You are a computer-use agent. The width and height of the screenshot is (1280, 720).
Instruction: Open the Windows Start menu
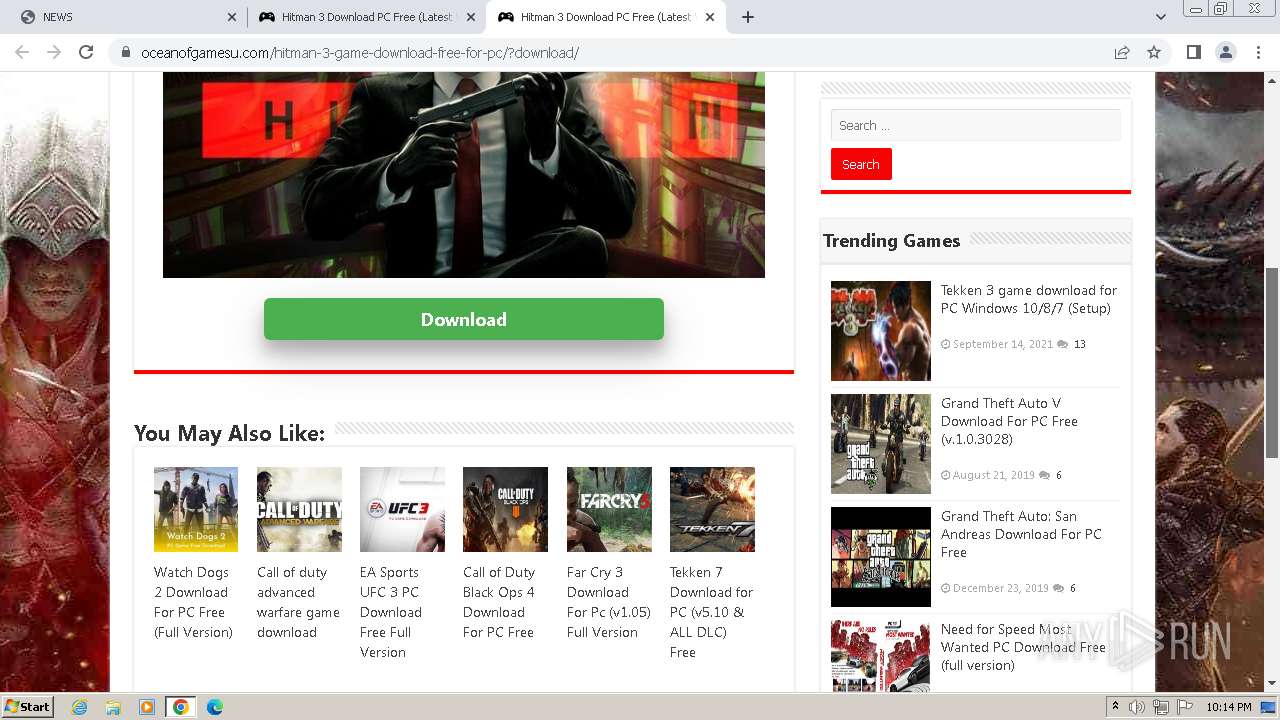(x=28, y=706)
